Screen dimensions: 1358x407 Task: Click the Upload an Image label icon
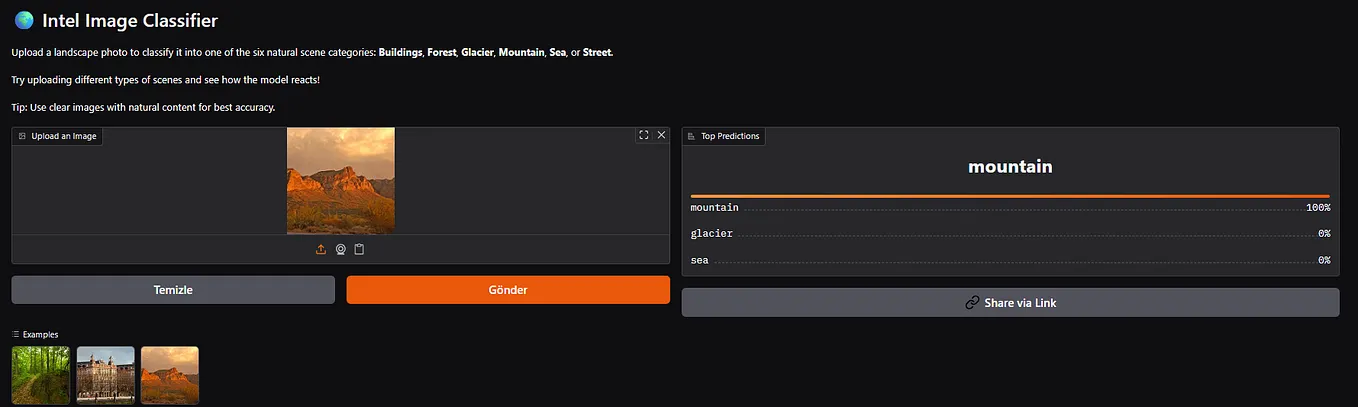tap(22, 136)
